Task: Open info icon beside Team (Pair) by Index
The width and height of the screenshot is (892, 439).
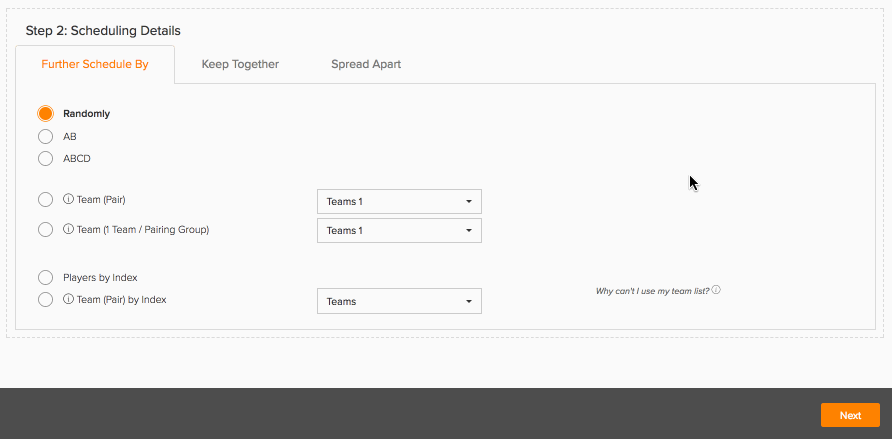Action: click(68, 299)
